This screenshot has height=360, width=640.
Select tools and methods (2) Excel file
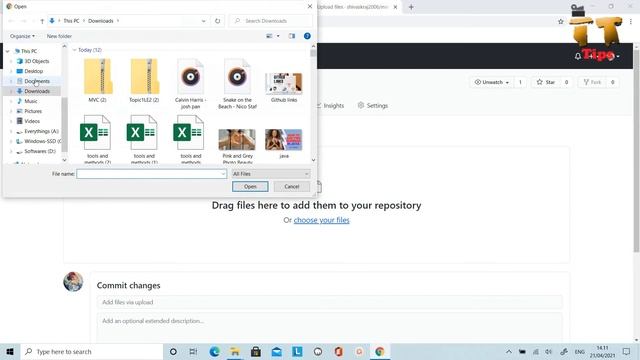pyautogui.click(x=98, y=139)
